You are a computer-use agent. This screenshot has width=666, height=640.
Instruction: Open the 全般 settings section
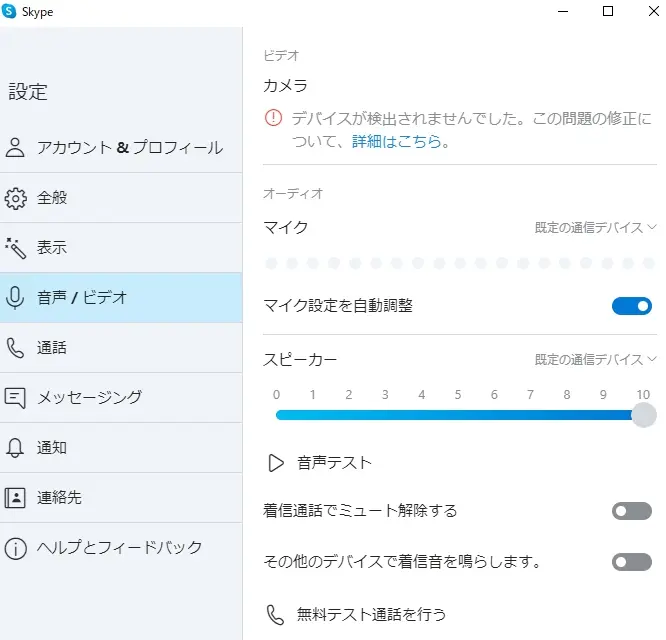(52, 198)
